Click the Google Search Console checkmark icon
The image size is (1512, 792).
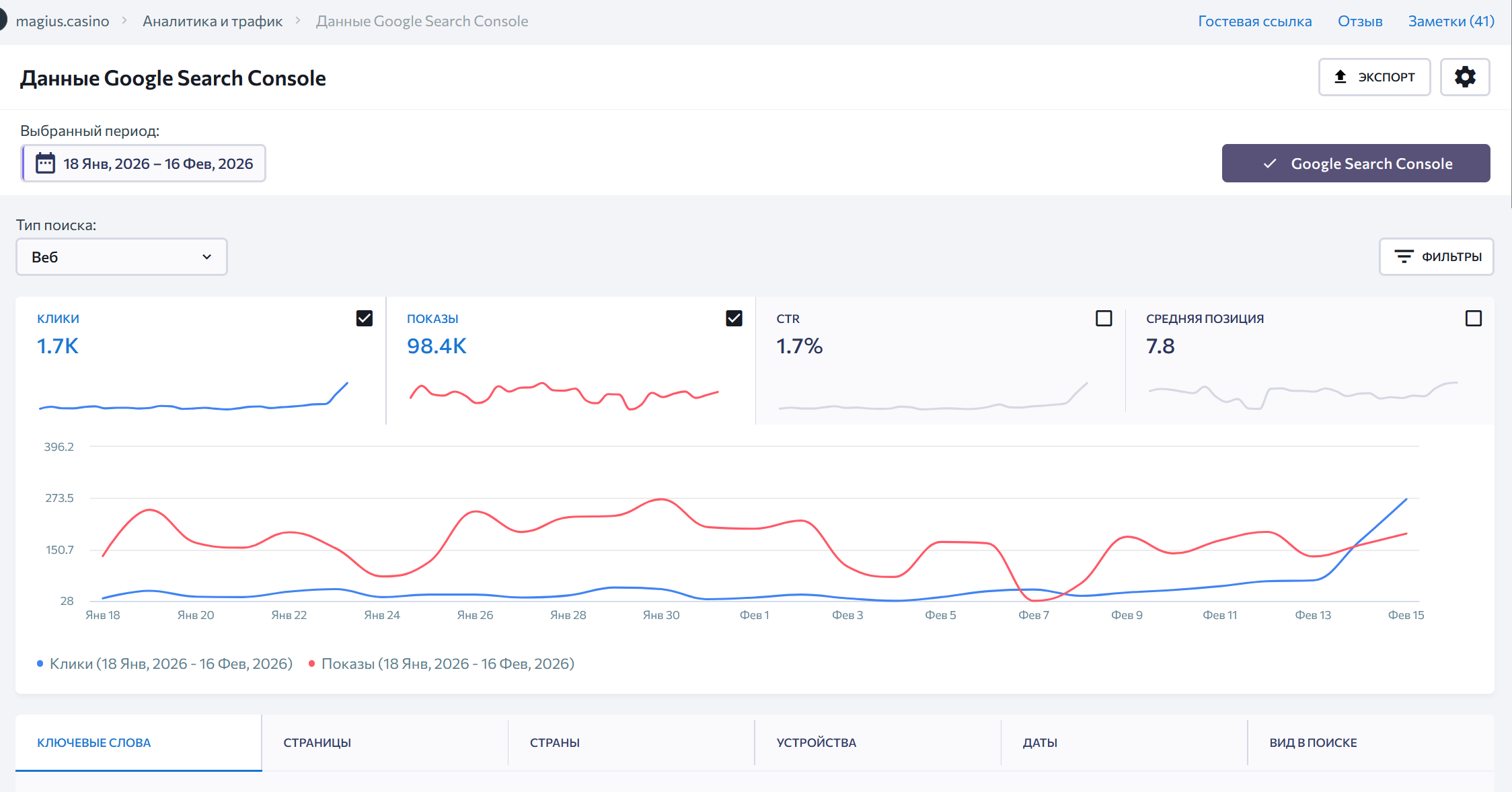(1270, 164)
